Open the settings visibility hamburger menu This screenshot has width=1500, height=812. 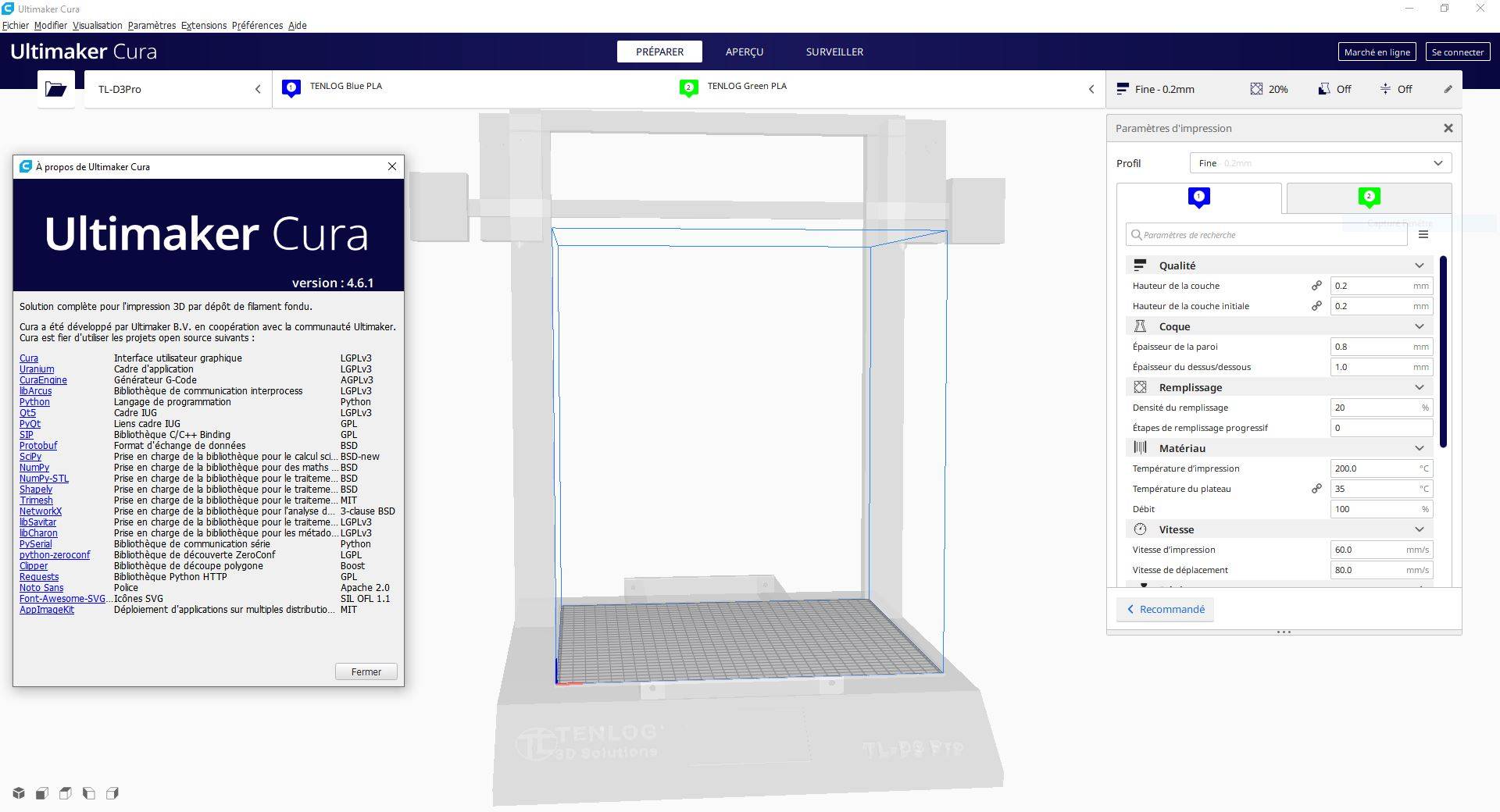1423,234
